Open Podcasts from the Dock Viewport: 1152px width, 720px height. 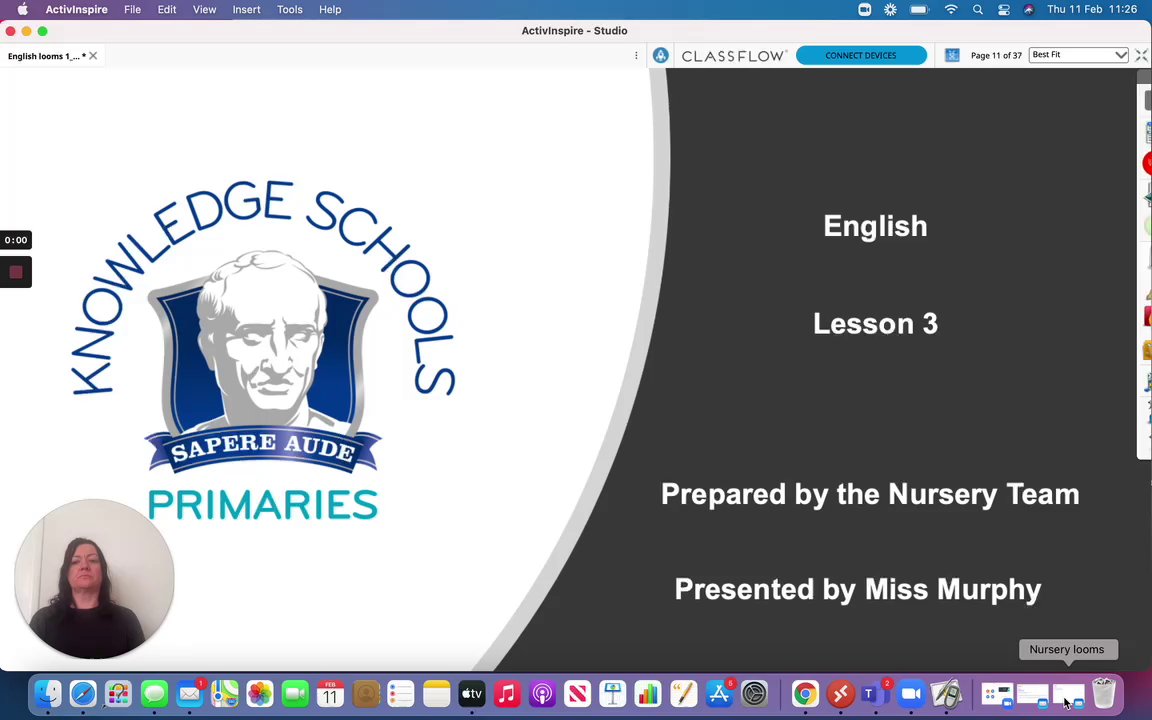point(542,694)
